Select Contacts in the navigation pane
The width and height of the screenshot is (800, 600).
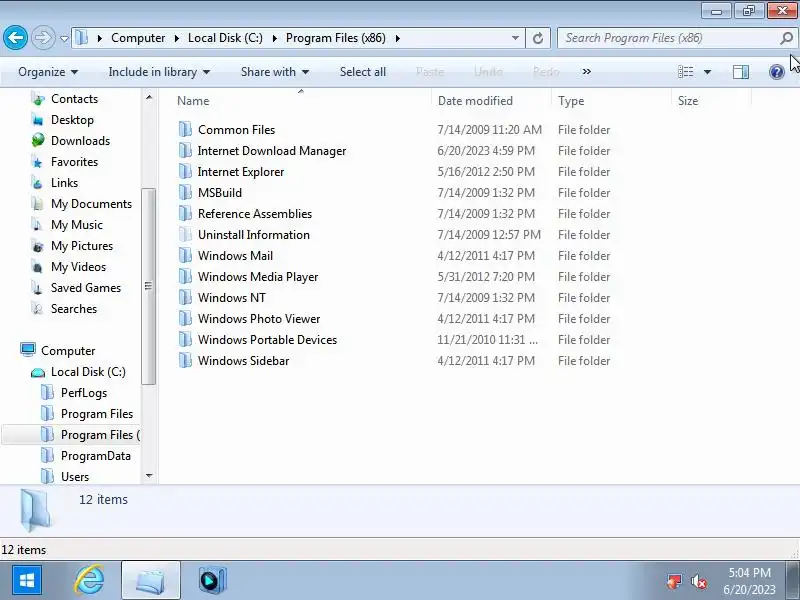74,99
